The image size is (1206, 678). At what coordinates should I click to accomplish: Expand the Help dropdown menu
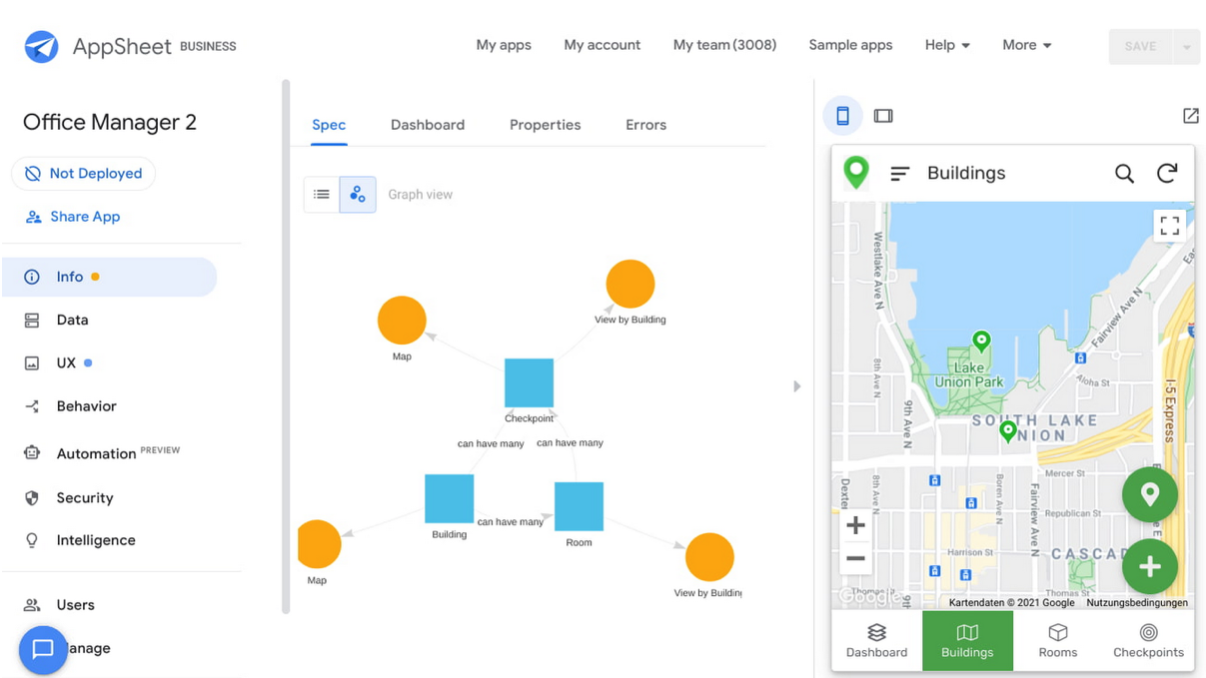[947, 45]
